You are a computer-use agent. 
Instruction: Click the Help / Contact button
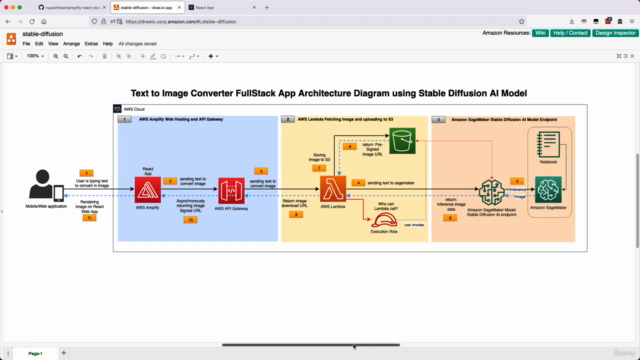pos(570,33)
